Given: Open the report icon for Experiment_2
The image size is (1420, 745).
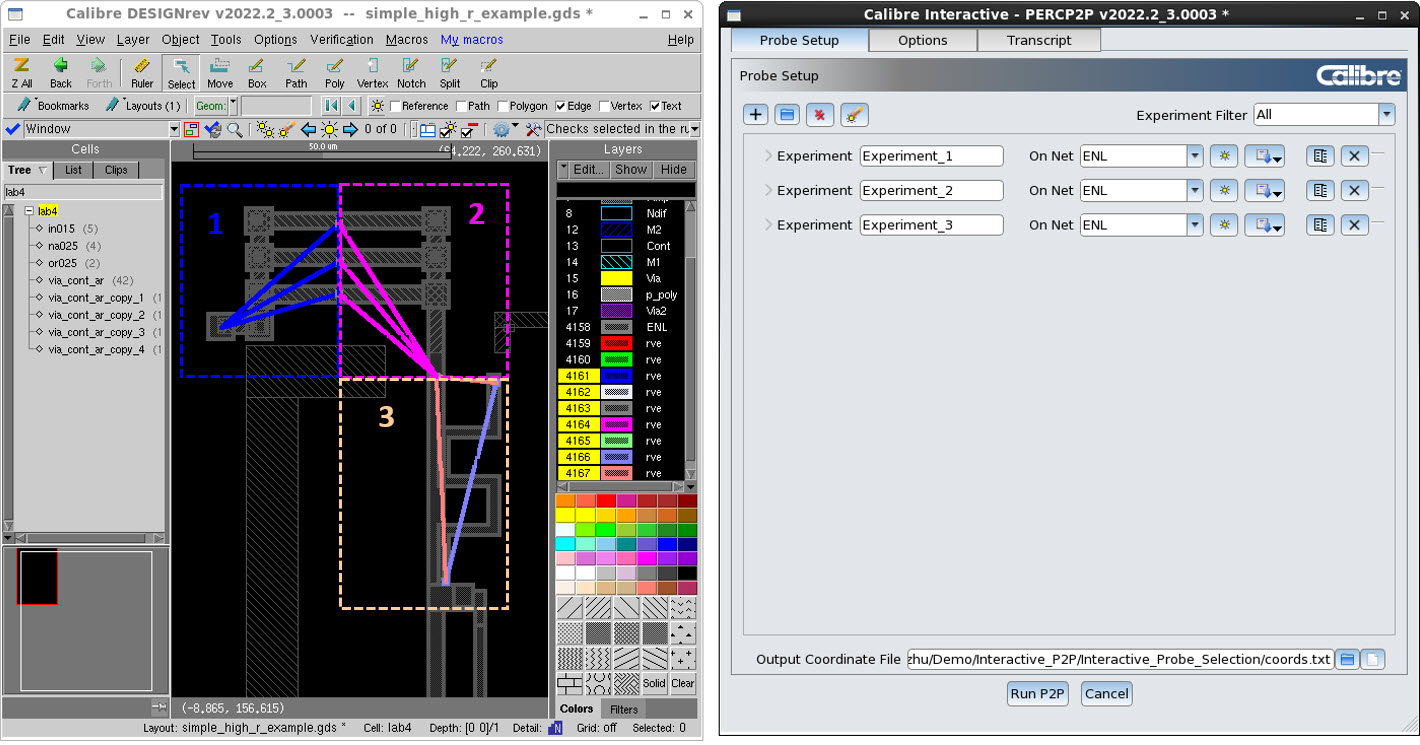Looking at the screenshot, I should click(x=1320, y=190).
